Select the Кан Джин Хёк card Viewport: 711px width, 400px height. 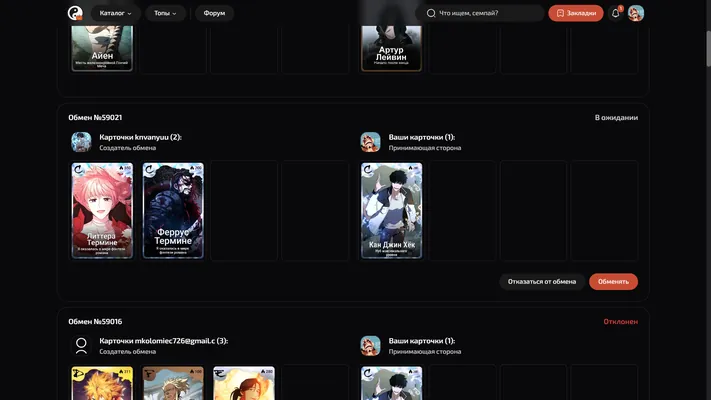[391, 211]
